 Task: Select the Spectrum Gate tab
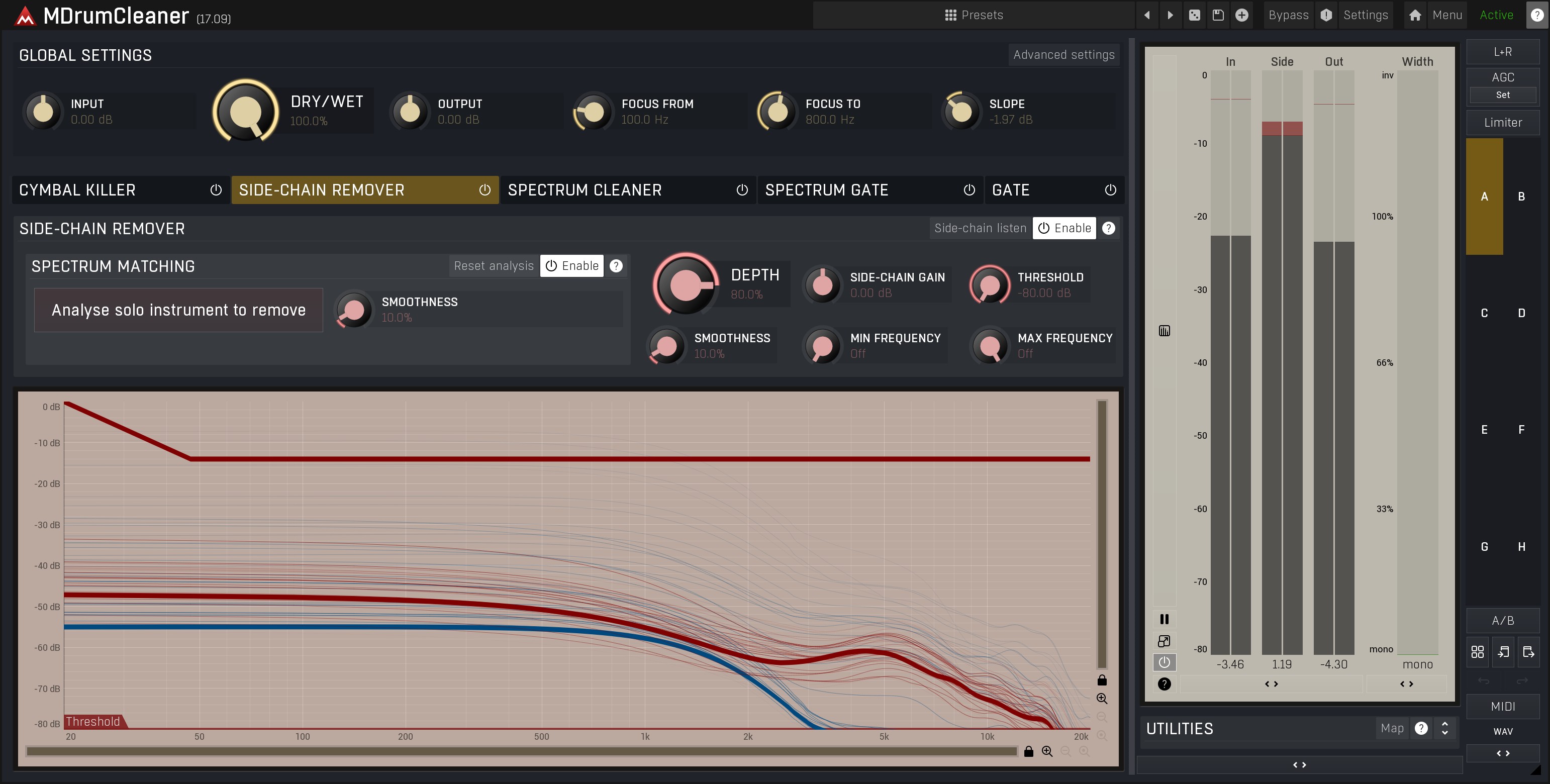coord(870,190)
